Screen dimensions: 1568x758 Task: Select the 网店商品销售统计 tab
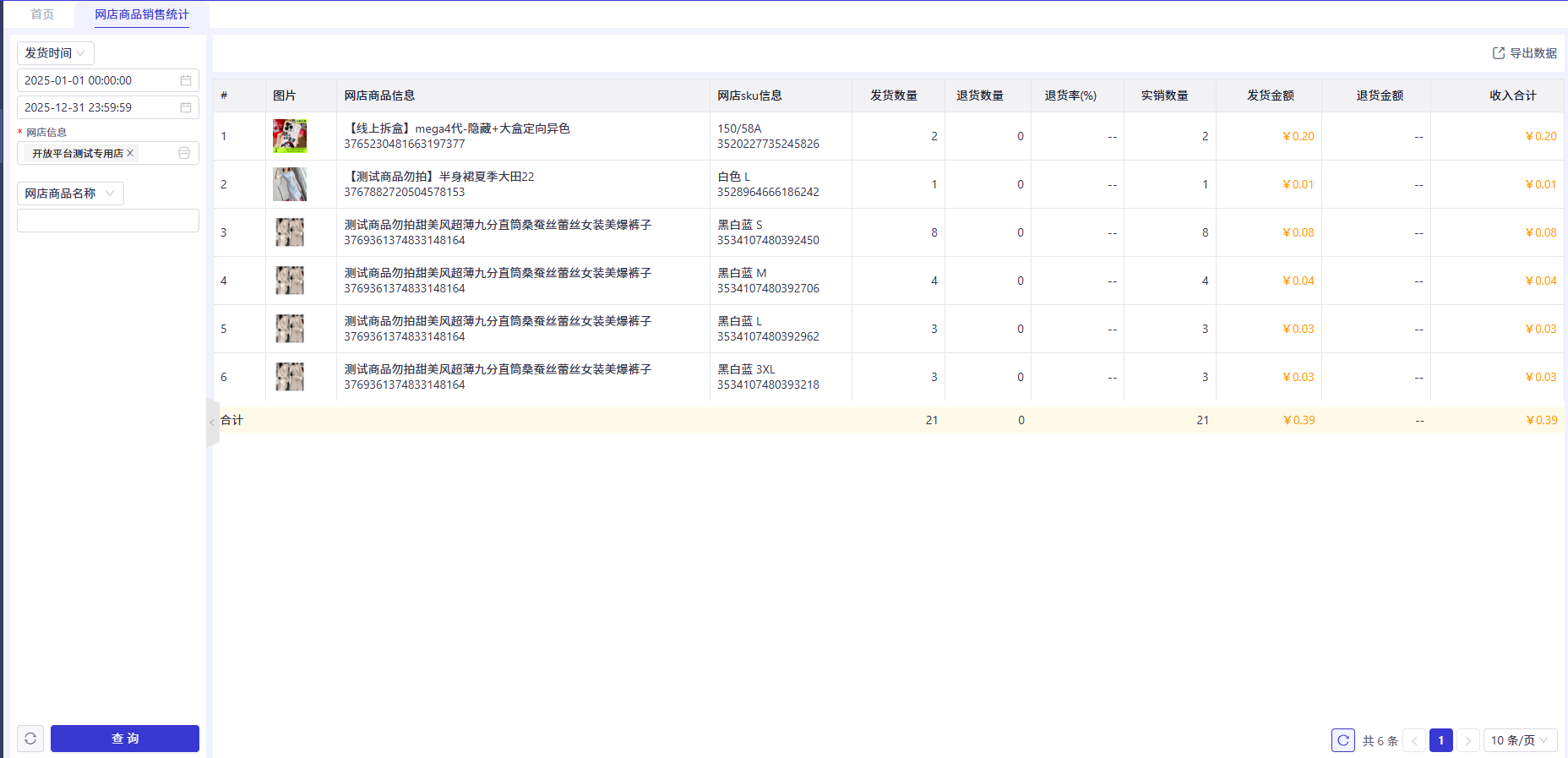142,14
